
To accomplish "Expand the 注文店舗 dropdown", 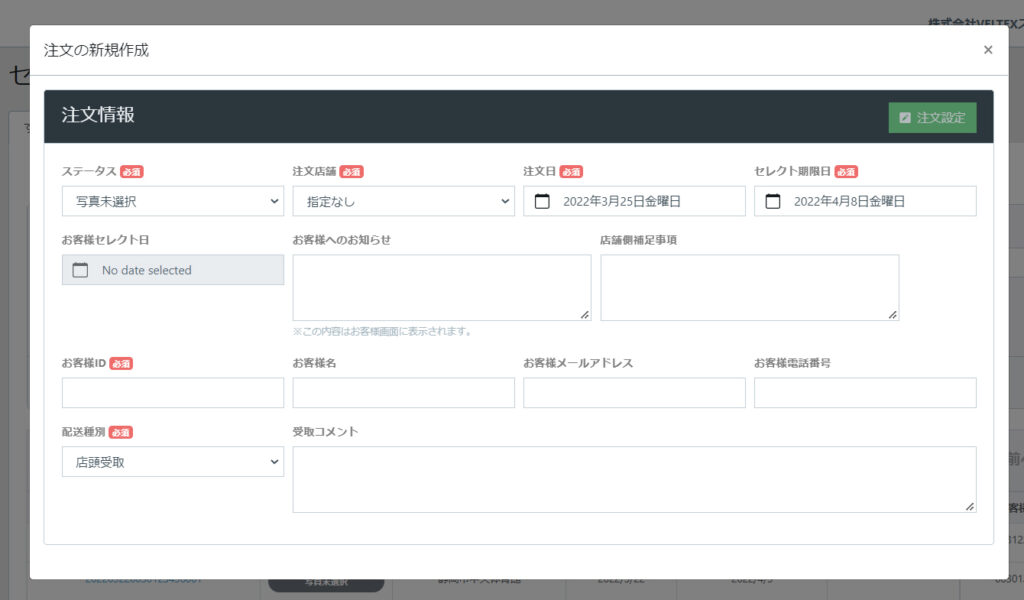I will [x=403, y=201].
